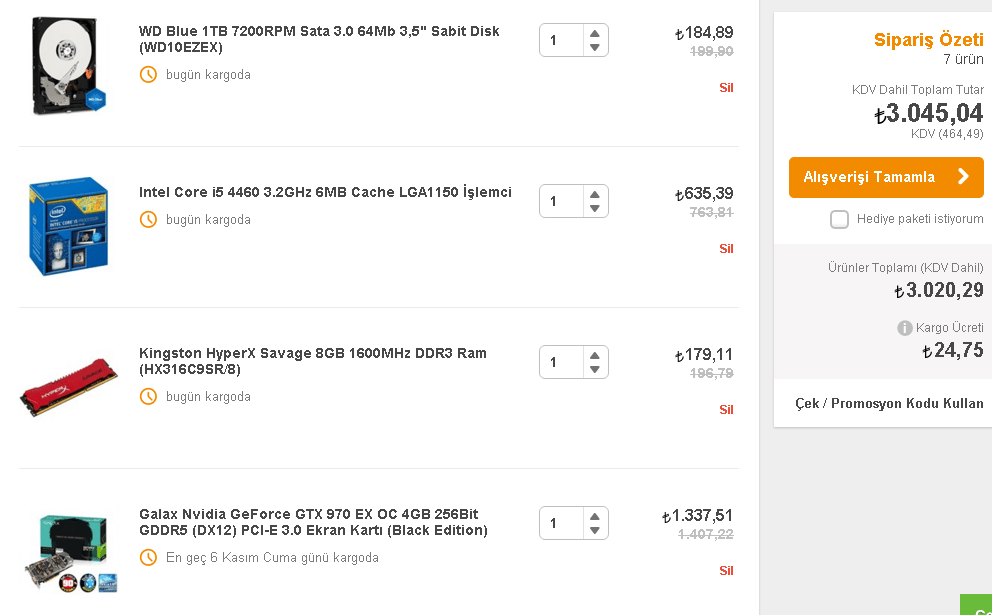
Task: Click Alışverişi Tamamla checkout button
Action: pos(886,177)
